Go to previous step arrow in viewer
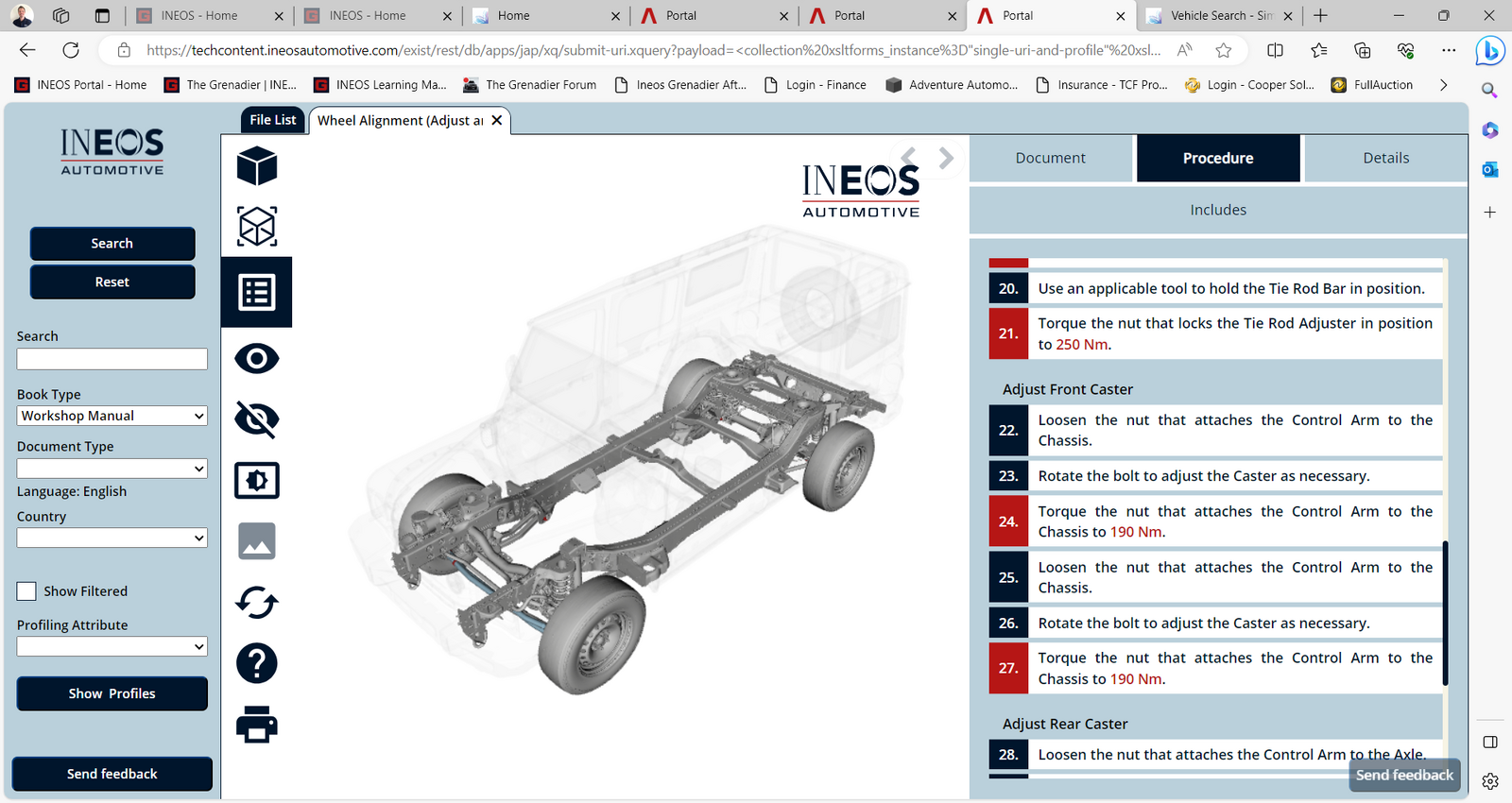 (908, 158)
